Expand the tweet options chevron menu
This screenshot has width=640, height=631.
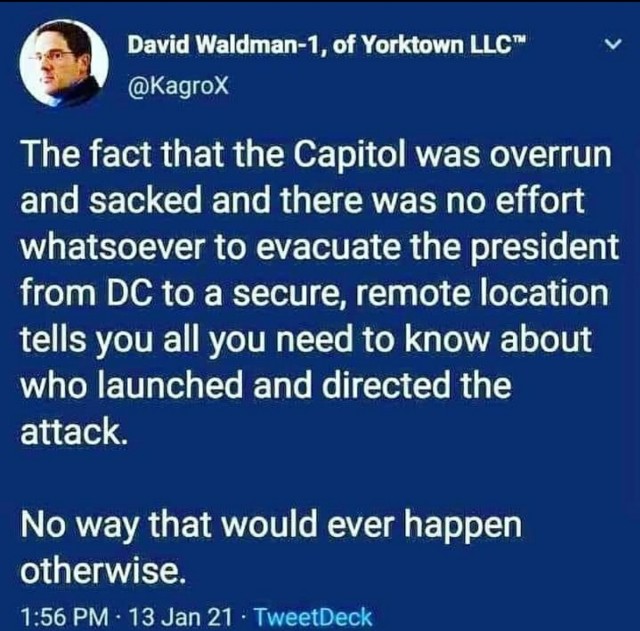[612, 42]
